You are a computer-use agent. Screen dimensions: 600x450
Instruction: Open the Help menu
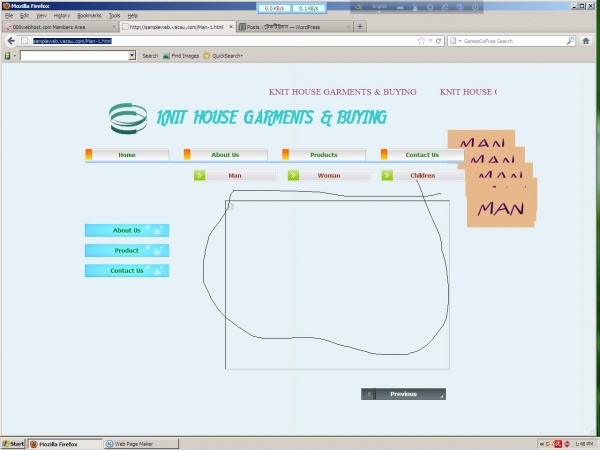tap(132, 16)
